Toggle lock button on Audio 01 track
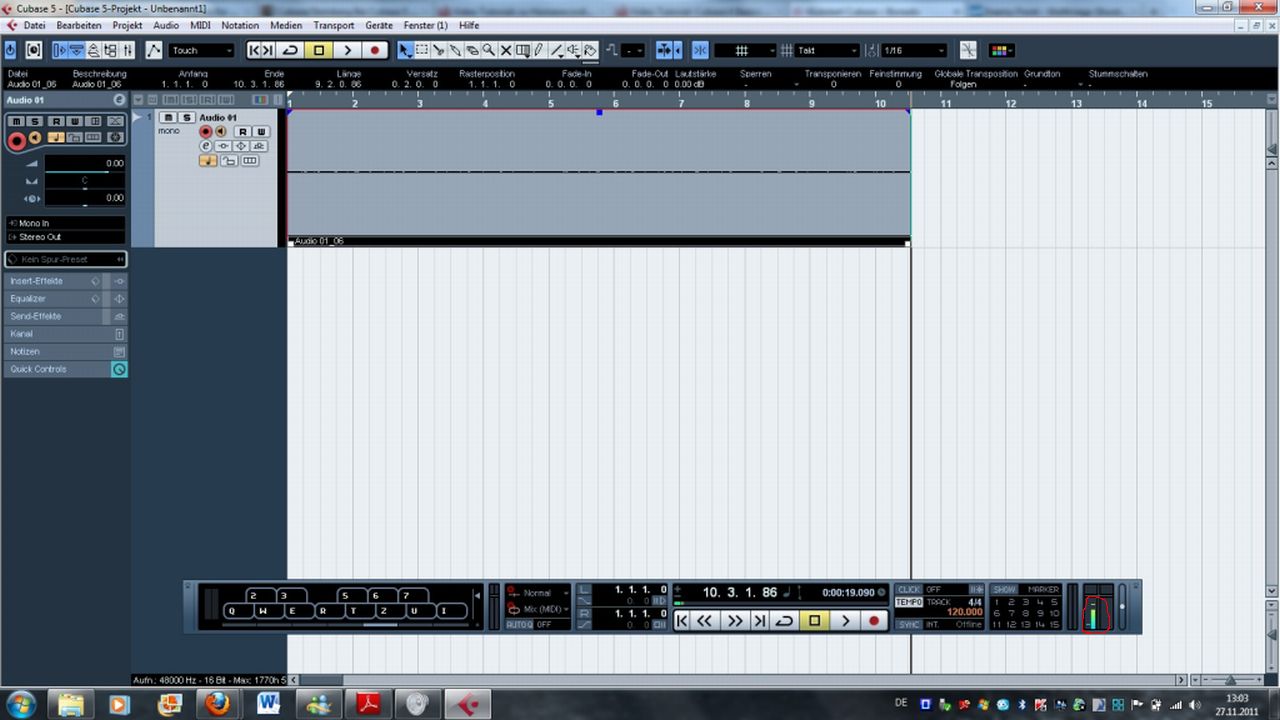Image resolution: width=1280 pixels, height=720 pixels. click(x=229, y=161)
